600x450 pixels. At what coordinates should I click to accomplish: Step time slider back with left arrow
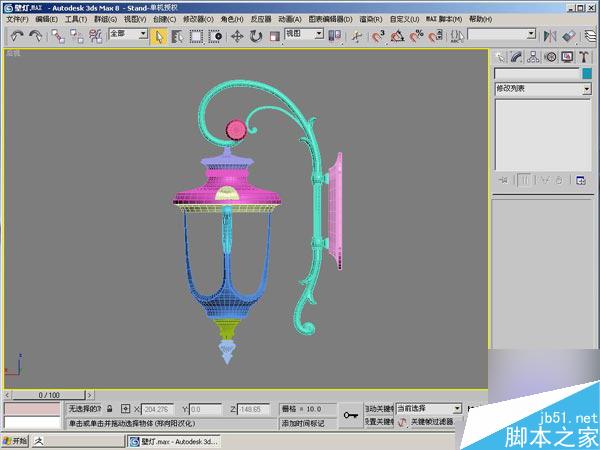[7, 395]
